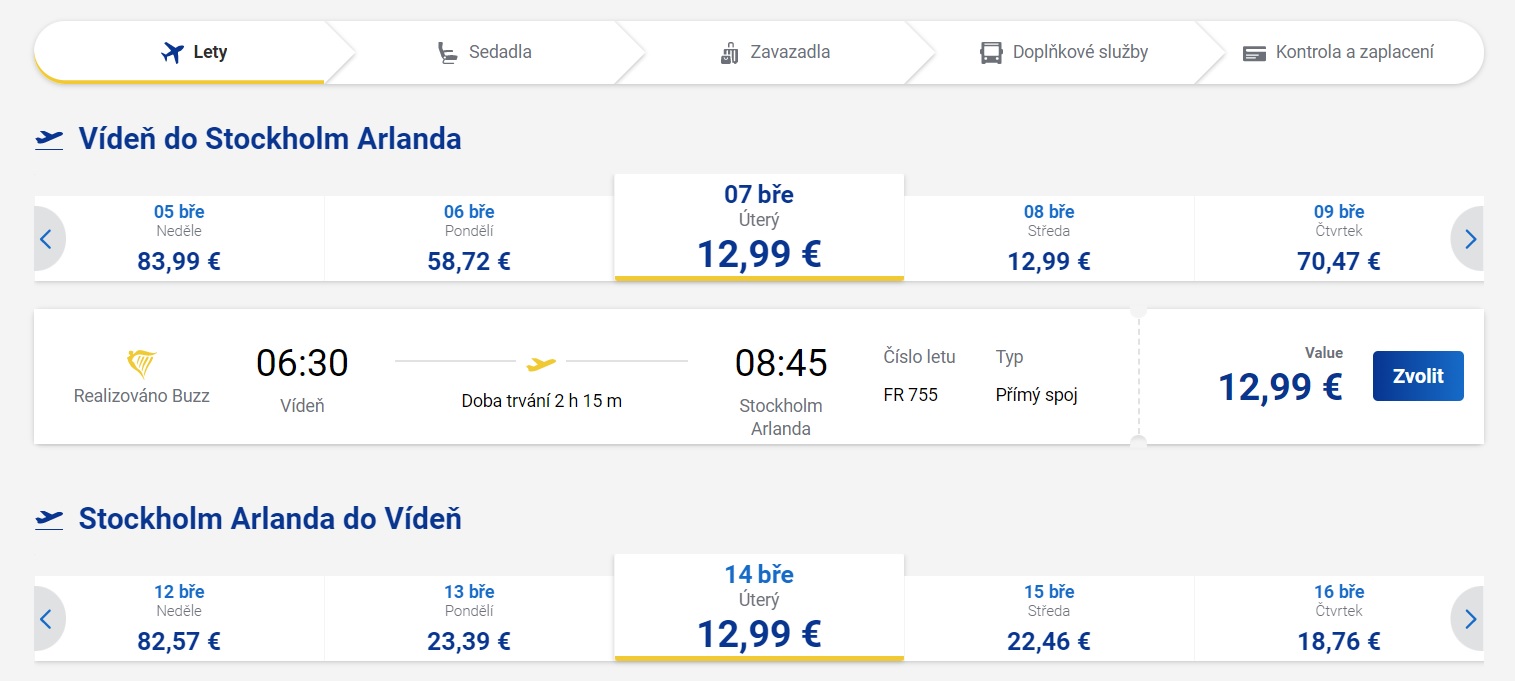Viewport: 1515px width, 681px height.
Task: Click the credit card icon beside Kontrola a zaplacení
Action: tap(1254, 53)
